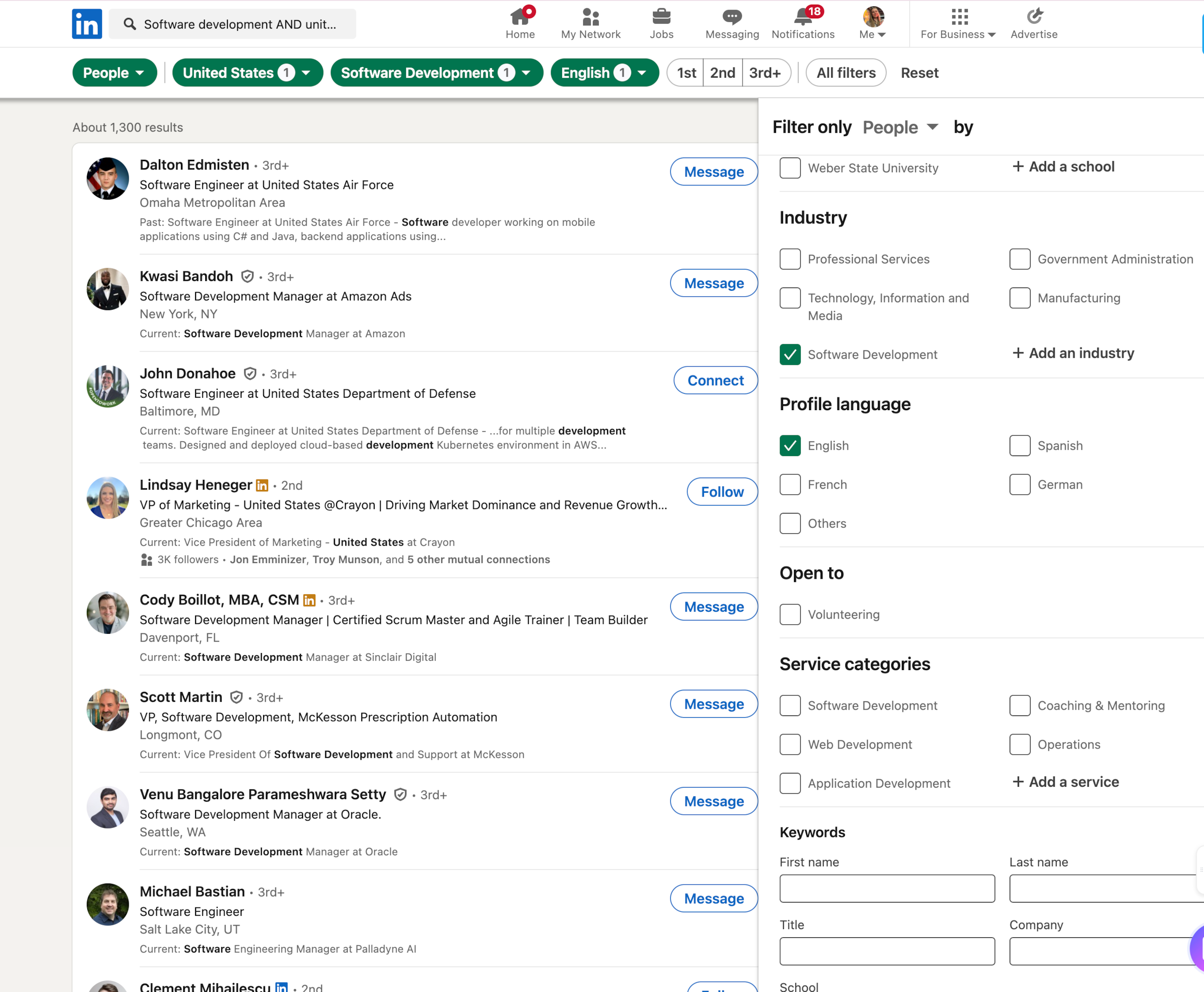This screenshot has width=1204, height=992.
Task: Click Message button for Dalton Edmisten
Action: point(713,172)
